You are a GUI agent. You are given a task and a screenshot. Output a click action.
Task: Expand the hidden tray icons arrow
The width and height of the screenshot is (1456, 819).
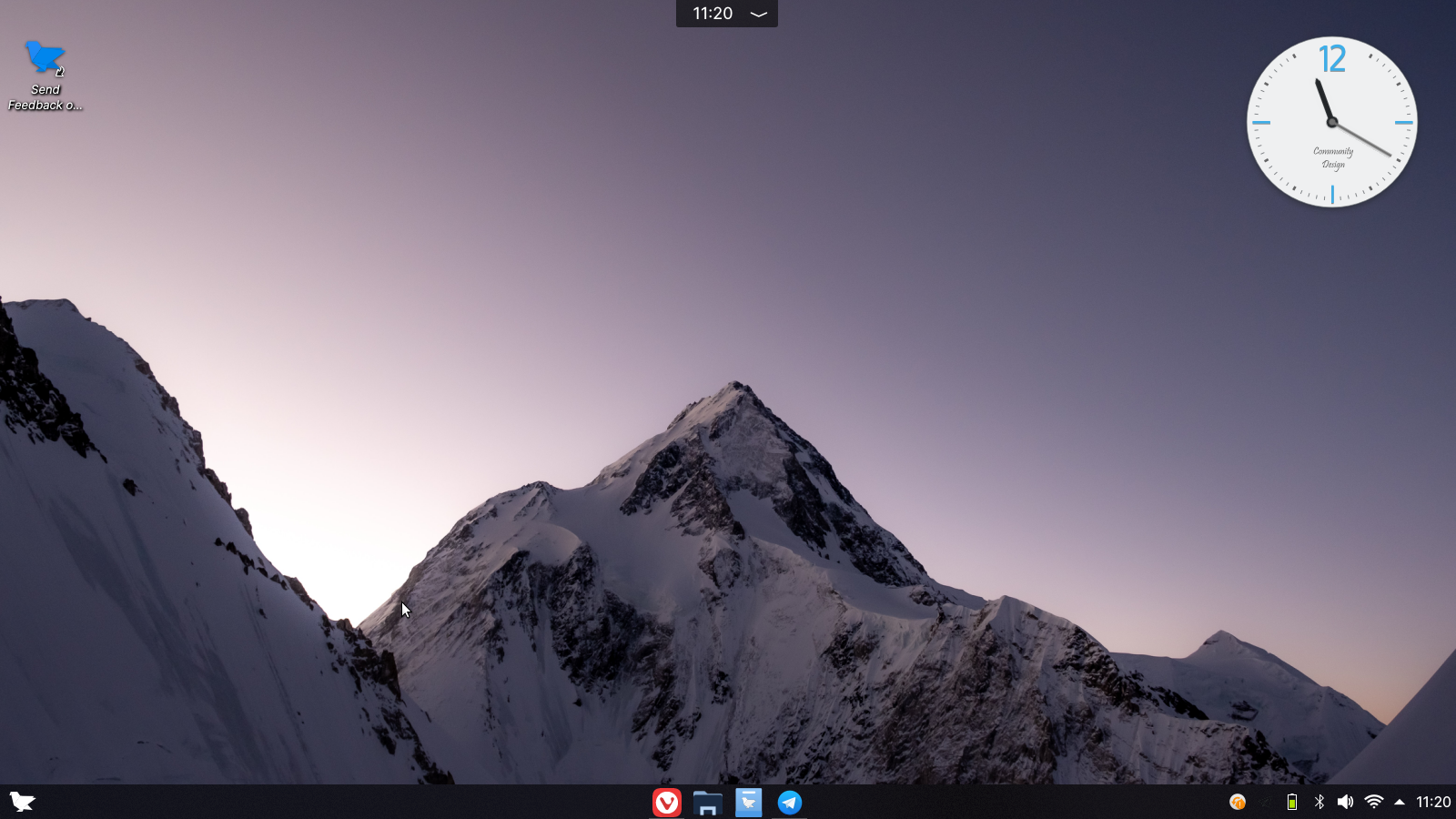pyautogui.click(x=1400, y=802)
